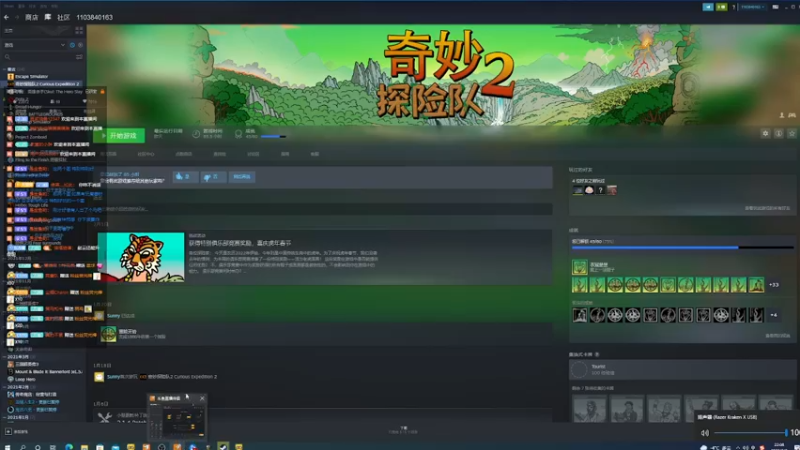This screenshot has height=450, width=800.
Task: Start game with green 开始游戏 button
Action: (x=119, y=136)
